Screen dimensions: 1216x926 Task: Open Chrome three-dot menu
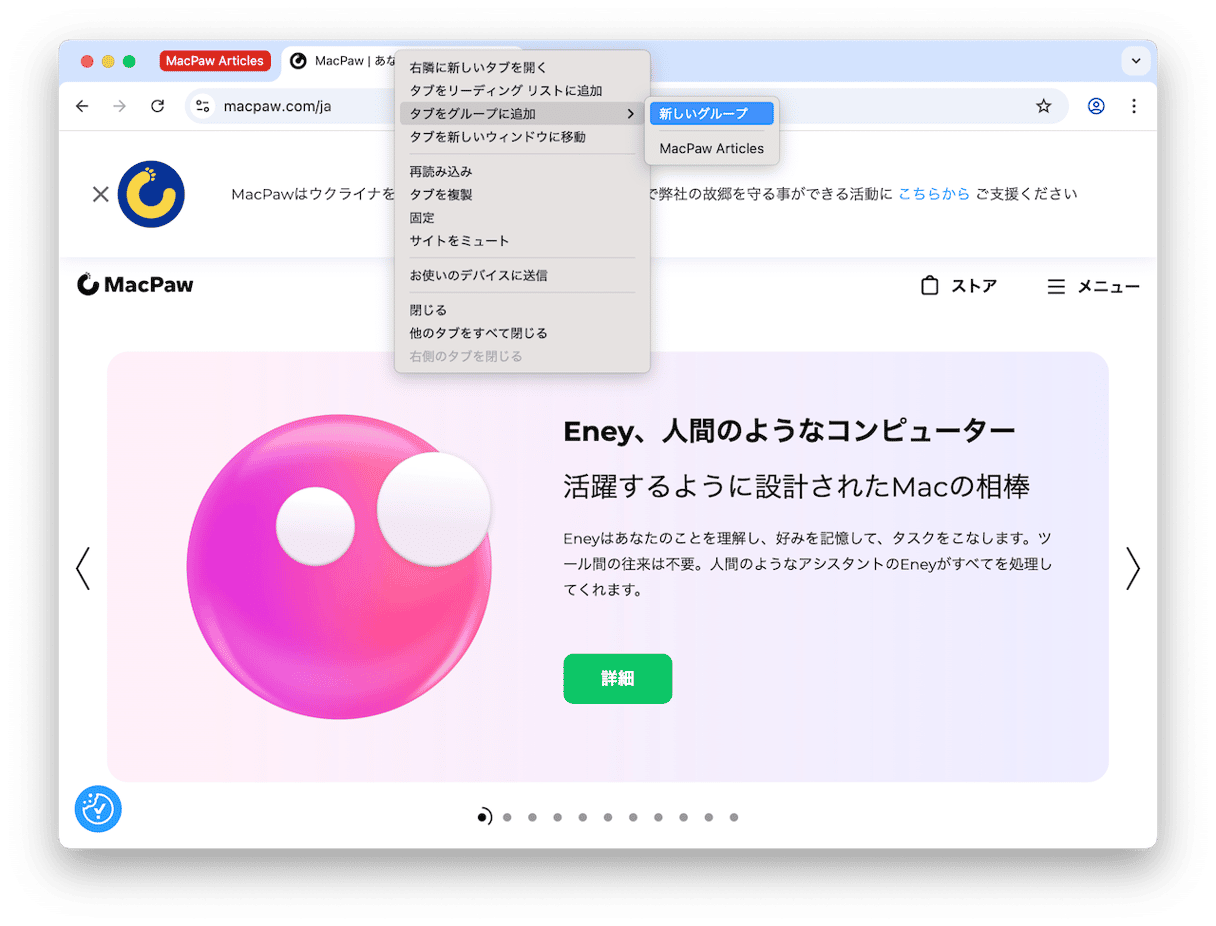tap(1133, 106)
